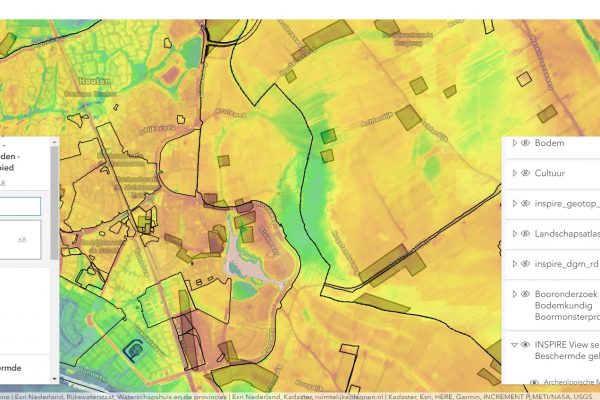This screenshot has width=600, height=400.
Task: Hide the Cultuur layer with its eye icon
Action: (x=524, y=173)
